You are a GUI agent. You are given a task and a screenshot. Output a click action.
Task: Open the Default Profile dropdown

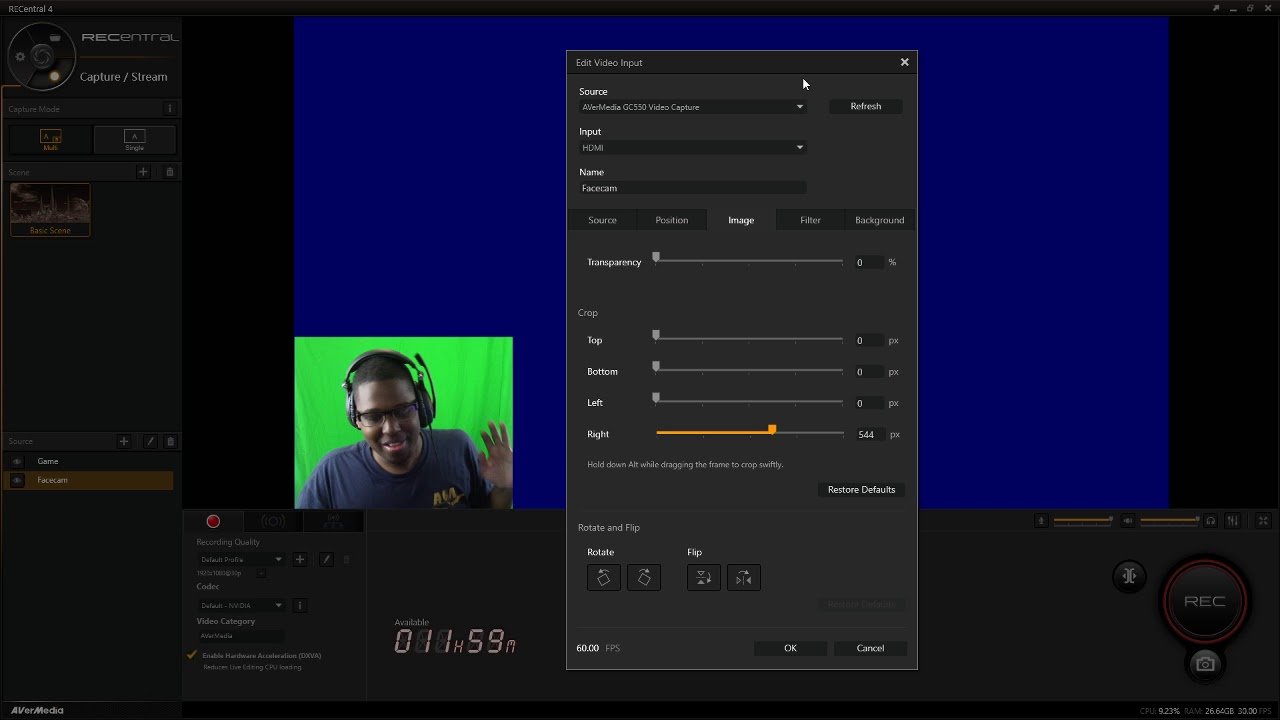coord(241,559)
